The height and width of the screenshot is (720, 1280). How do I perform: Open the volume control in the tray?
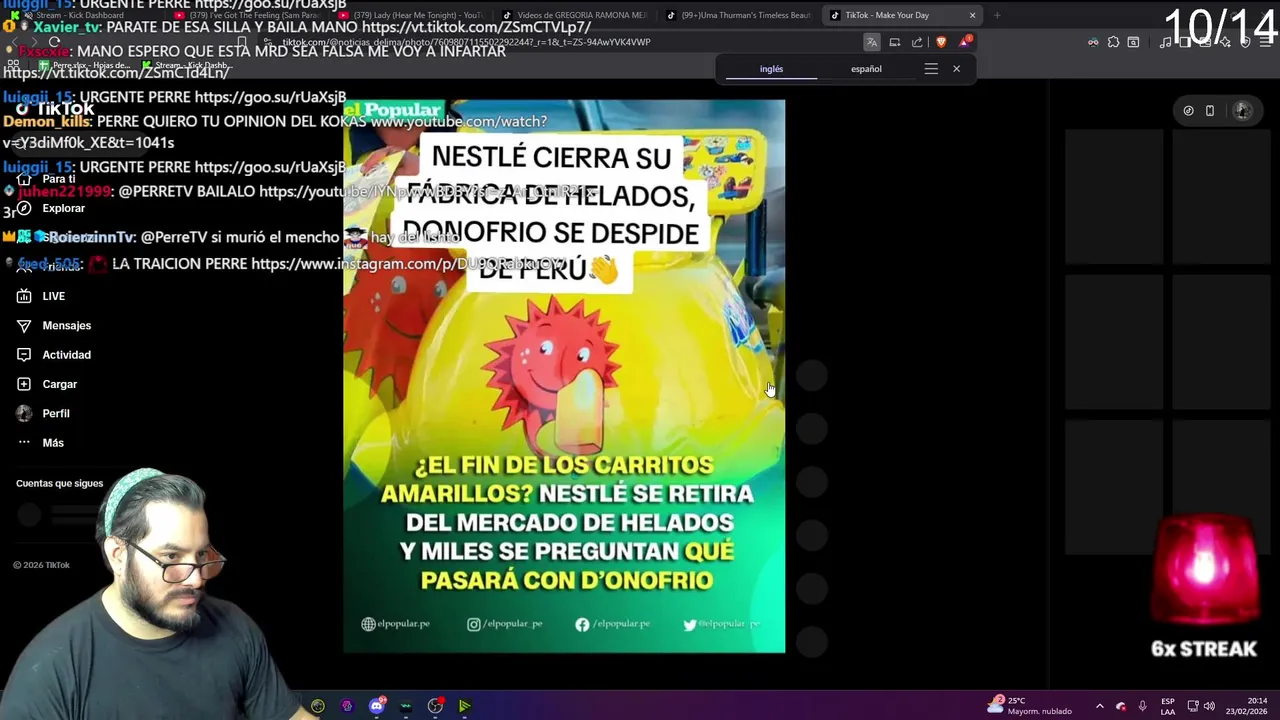(x=1209, y=706)
